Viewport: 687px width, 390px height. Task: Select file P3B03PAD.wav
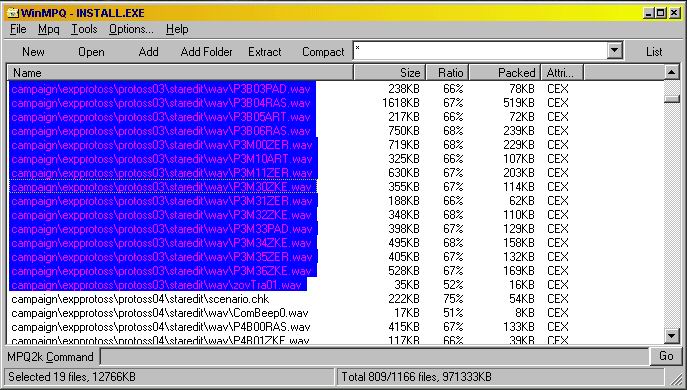pos(162,89)
